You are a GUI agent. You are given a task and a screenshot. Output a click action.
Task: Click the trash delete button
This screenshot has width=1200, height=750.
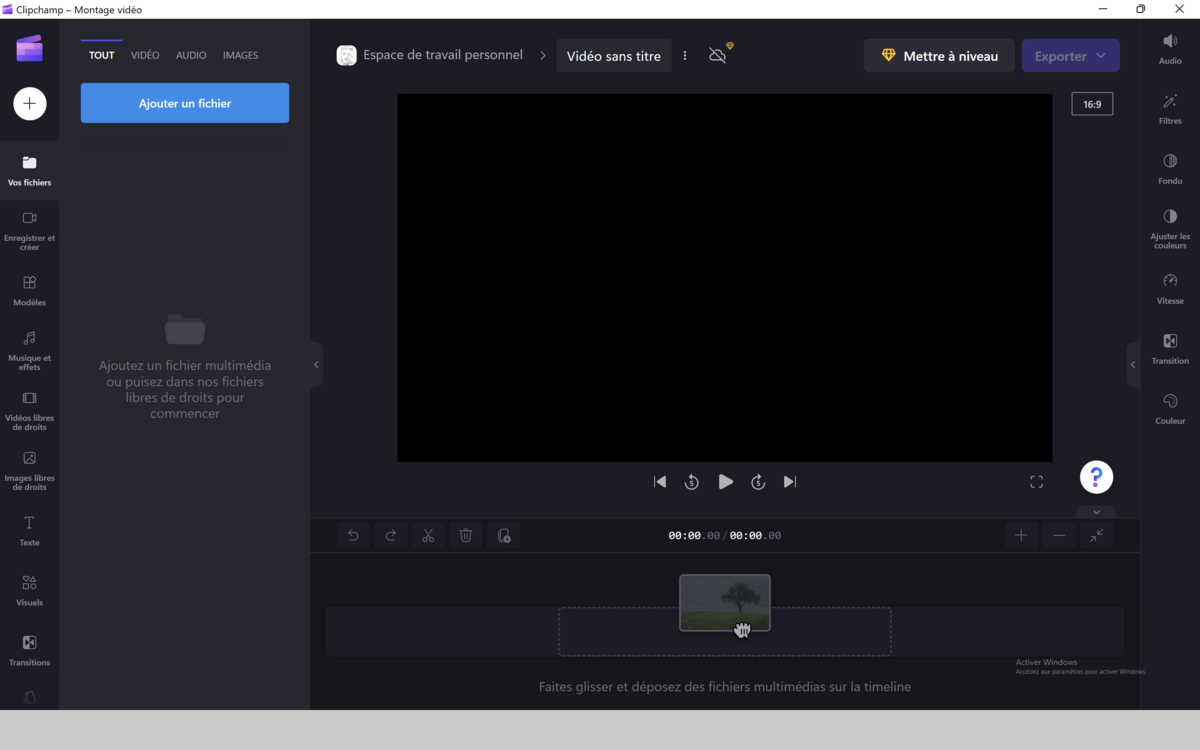coord(466,536)
